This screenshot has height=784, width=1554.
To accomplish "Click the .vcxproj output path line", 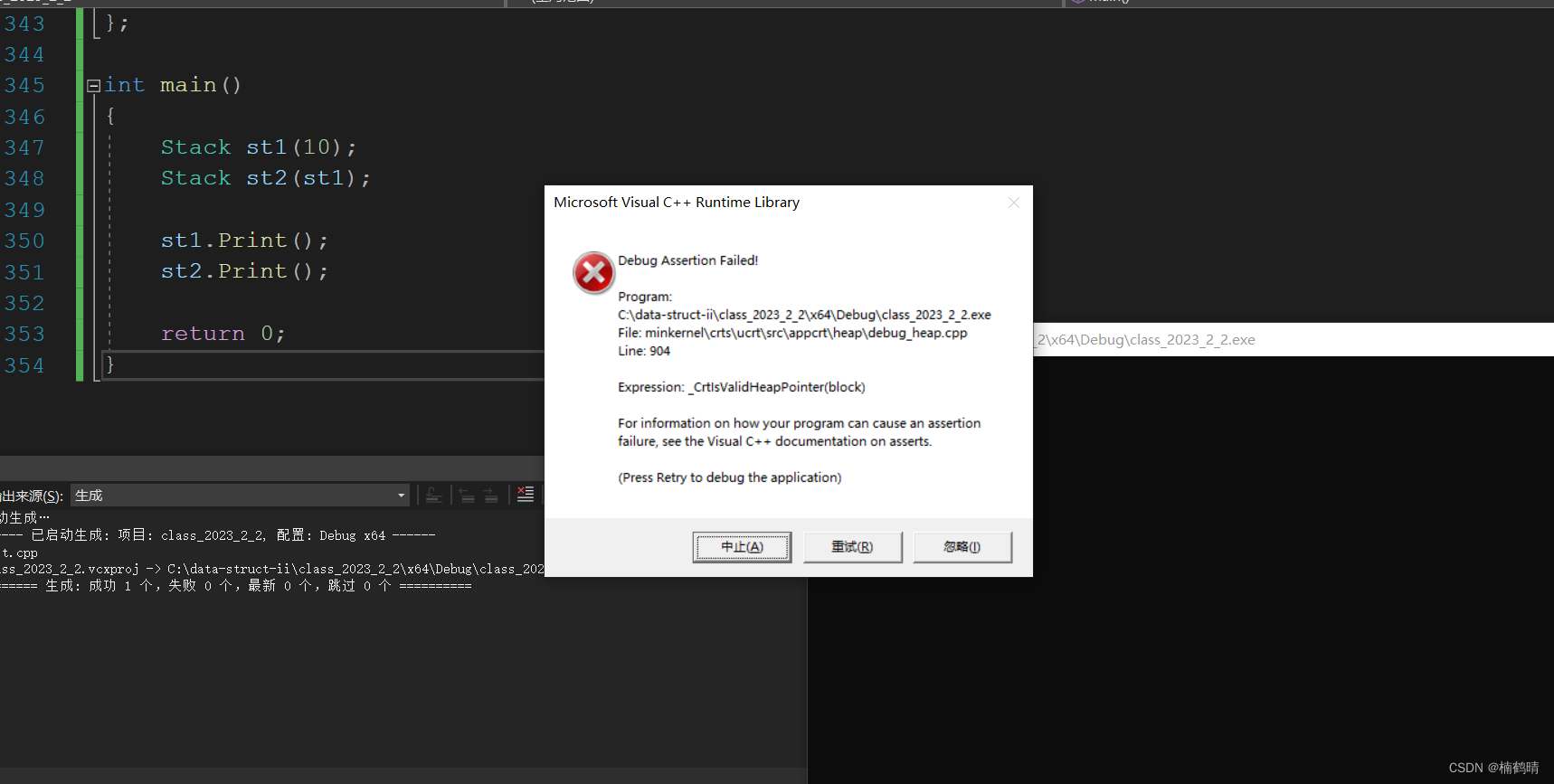I will [271, 569].
